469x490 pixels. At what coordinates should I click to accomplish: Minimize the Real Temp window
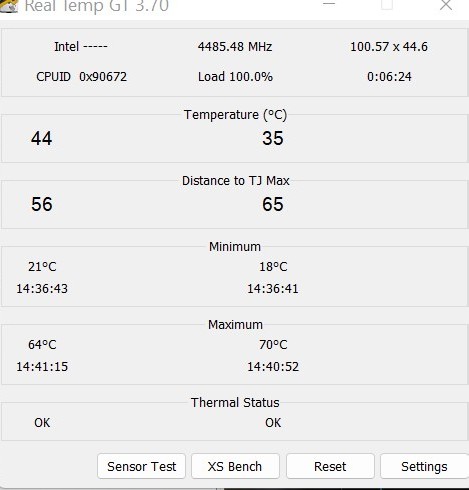point(329,4)
